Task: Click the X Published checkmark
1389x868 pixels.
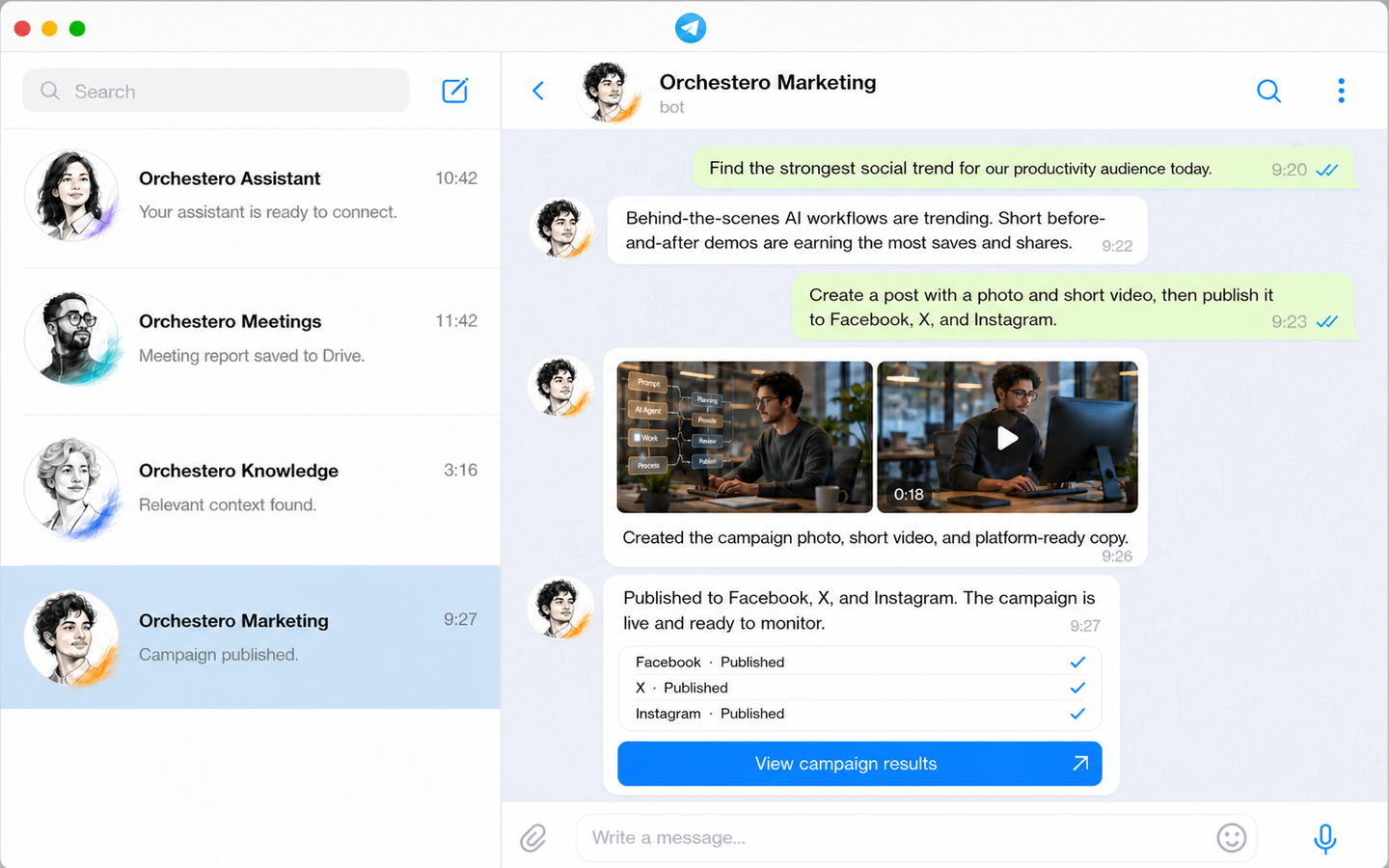Action: pyautogui.click(x=1077, y=688)
